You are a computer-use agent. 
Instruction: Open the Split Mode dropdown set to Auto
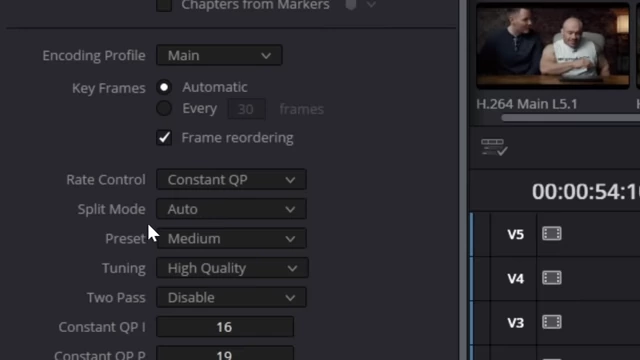[x=231, y=209]
